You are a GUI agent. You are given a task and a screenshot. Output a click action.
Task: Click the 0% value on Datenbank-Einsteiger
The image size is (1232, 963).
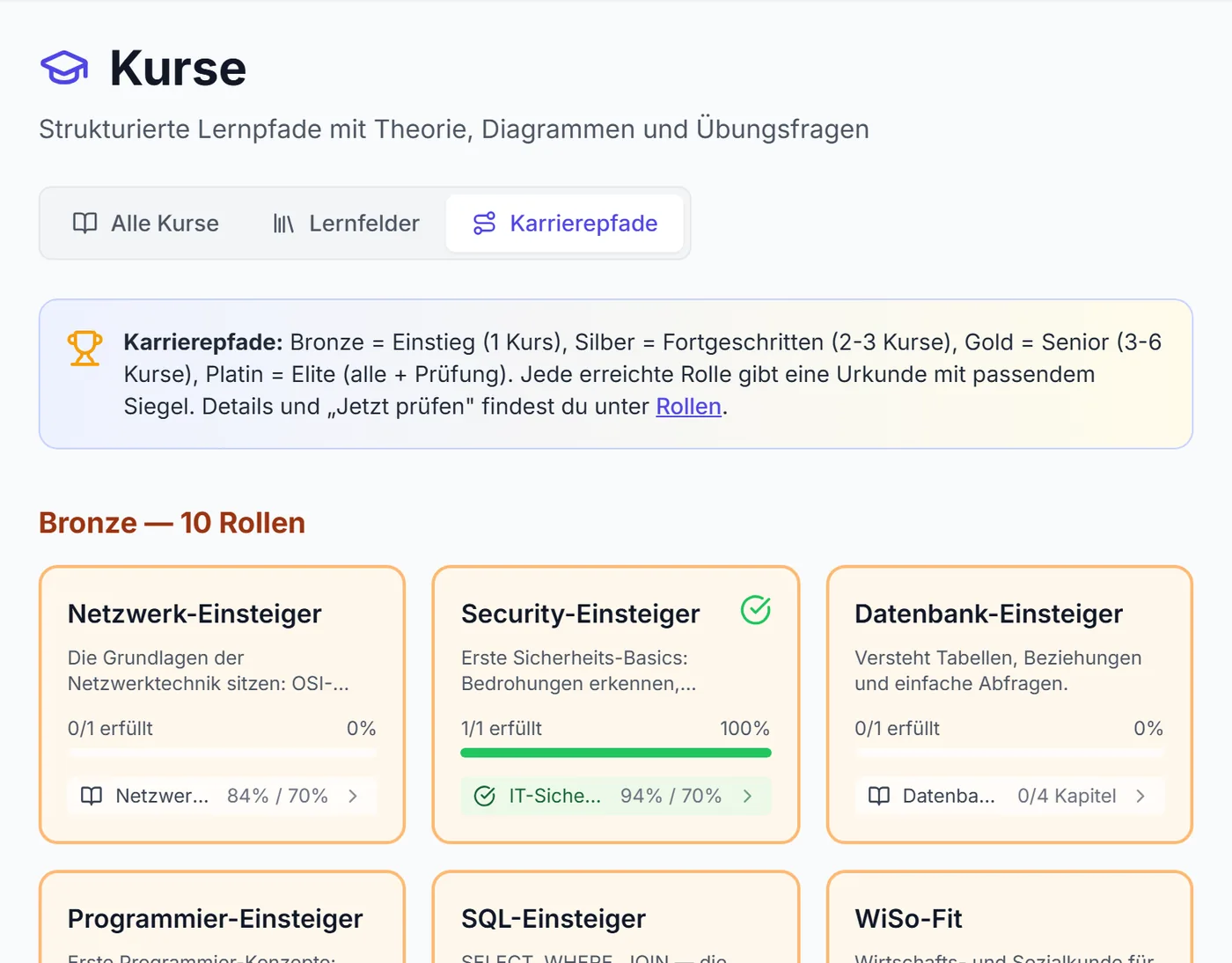point(1148,729)
